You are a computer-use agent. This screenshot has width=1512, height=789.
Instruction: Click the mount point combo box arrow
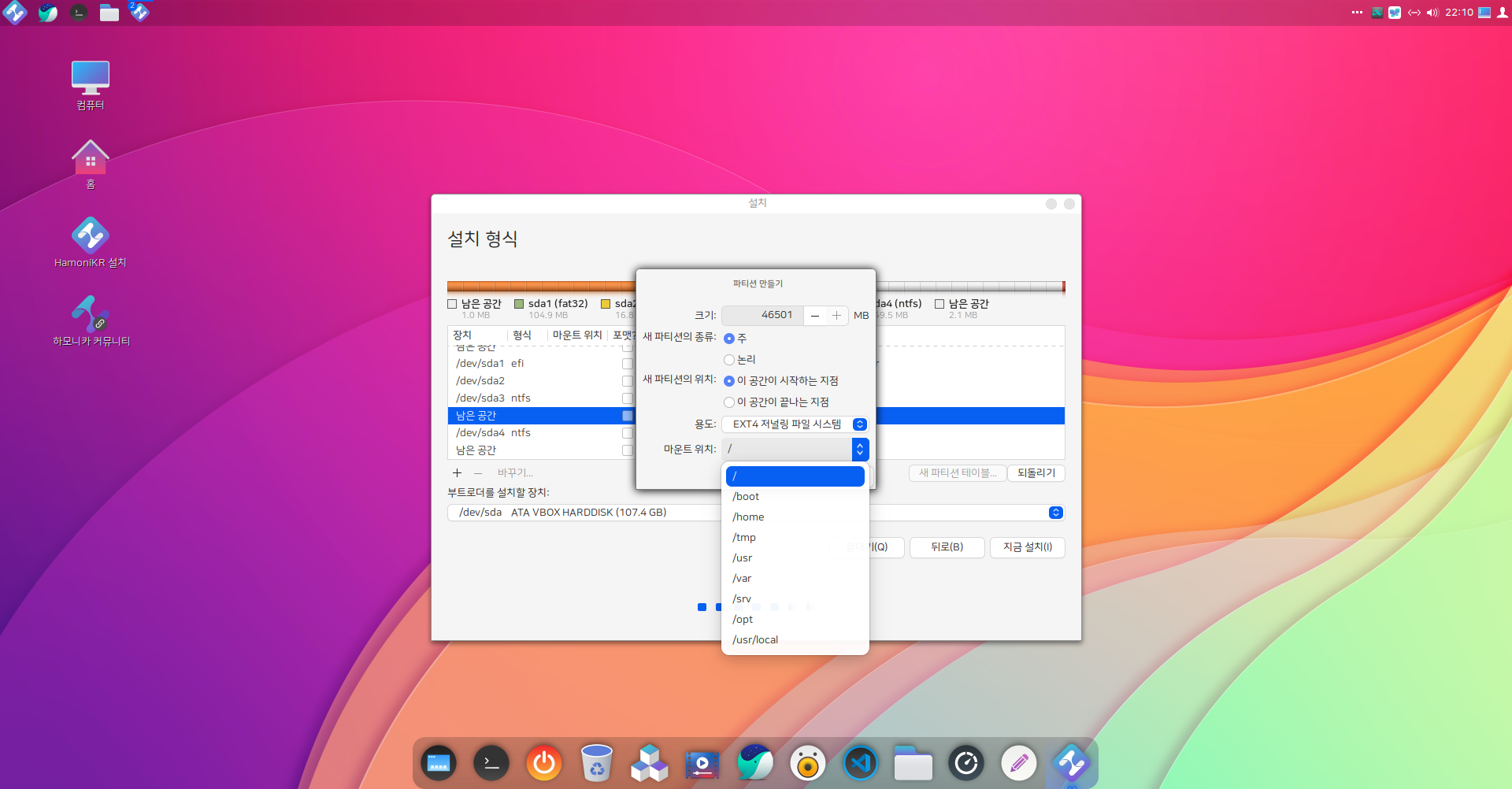[860, 450]
